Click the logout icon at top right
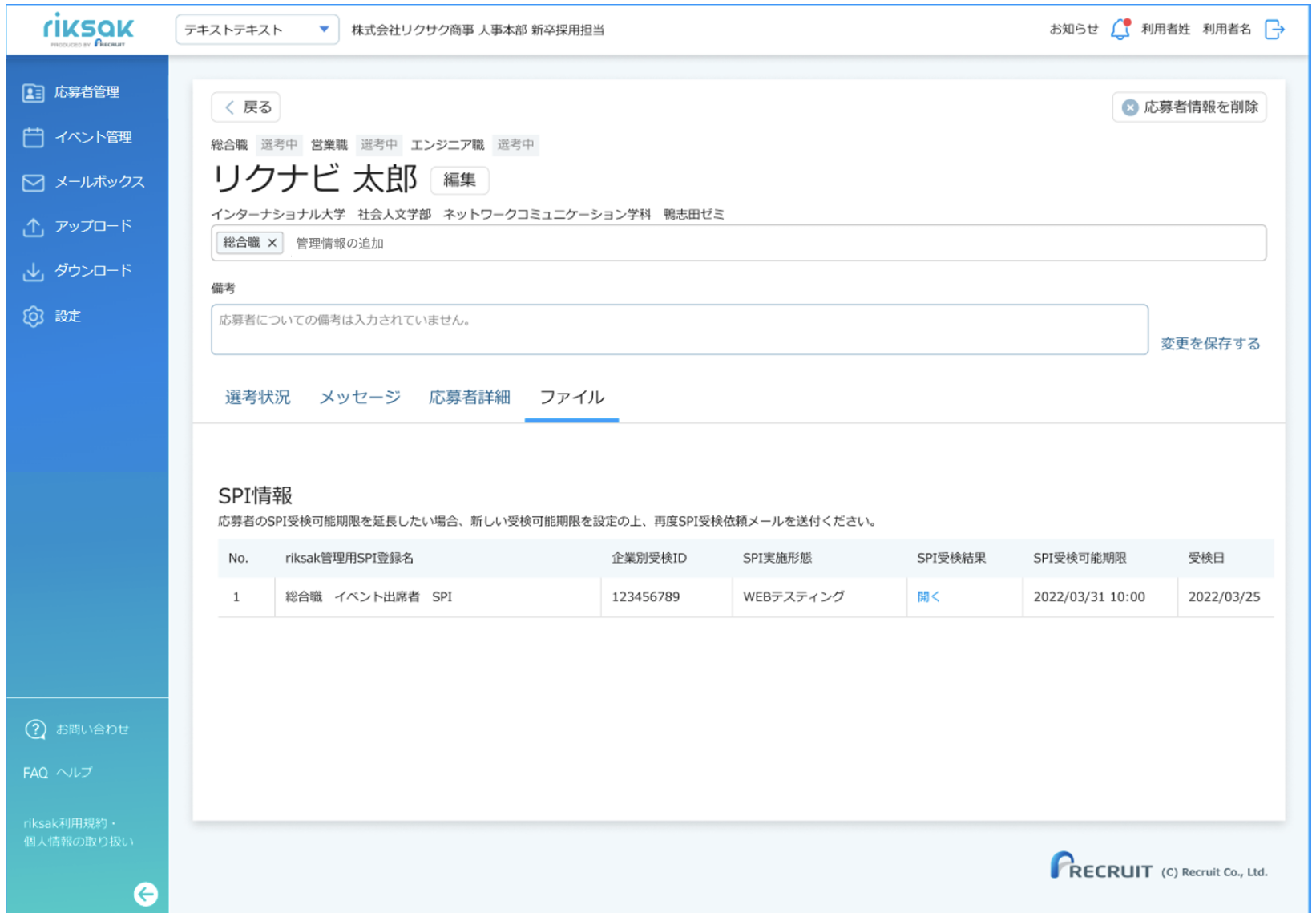1316x917 pixels. click(1274, 30)
